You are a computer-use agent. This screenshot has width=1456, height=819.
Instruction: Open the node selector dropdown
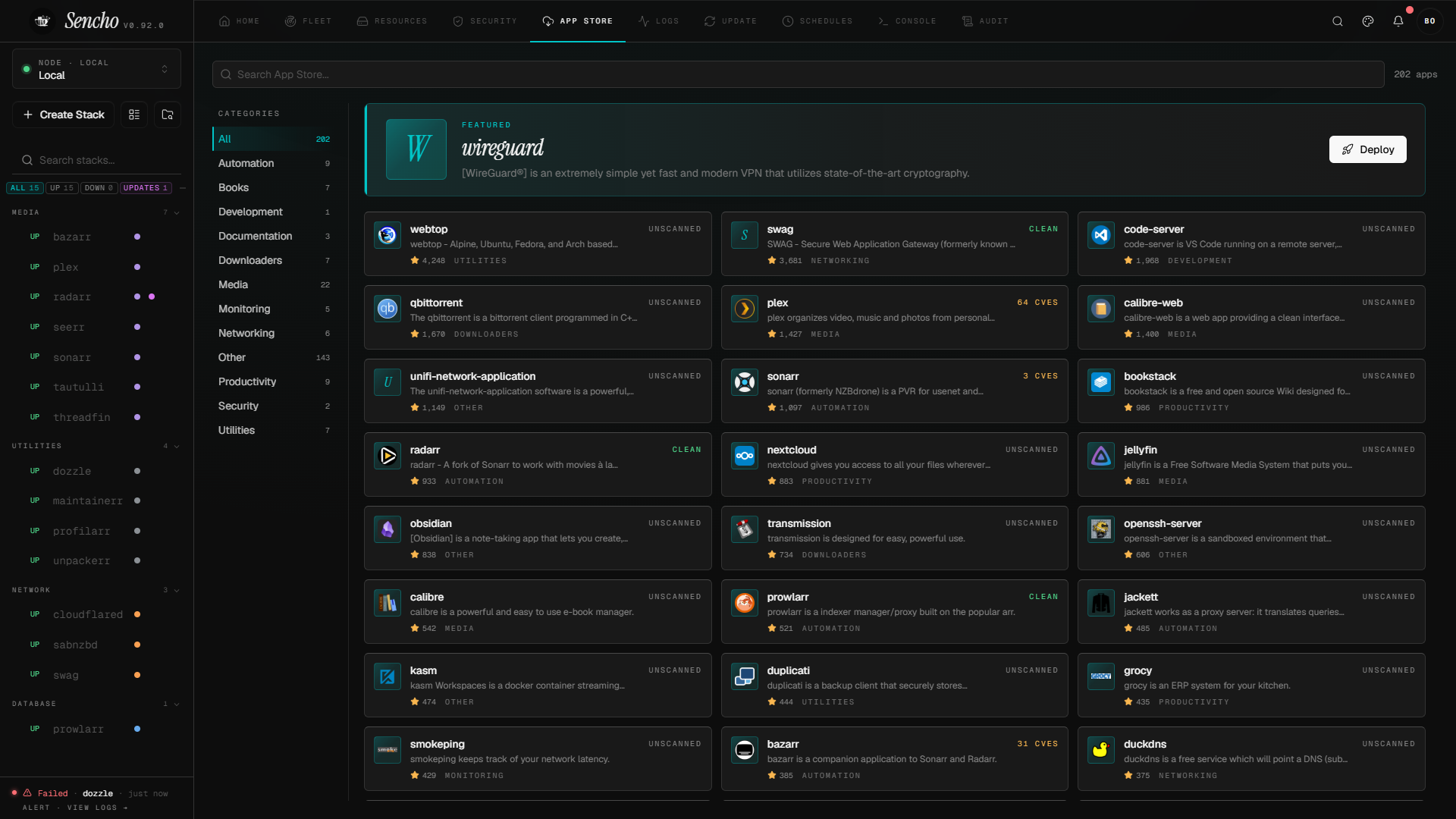point(96,69)
